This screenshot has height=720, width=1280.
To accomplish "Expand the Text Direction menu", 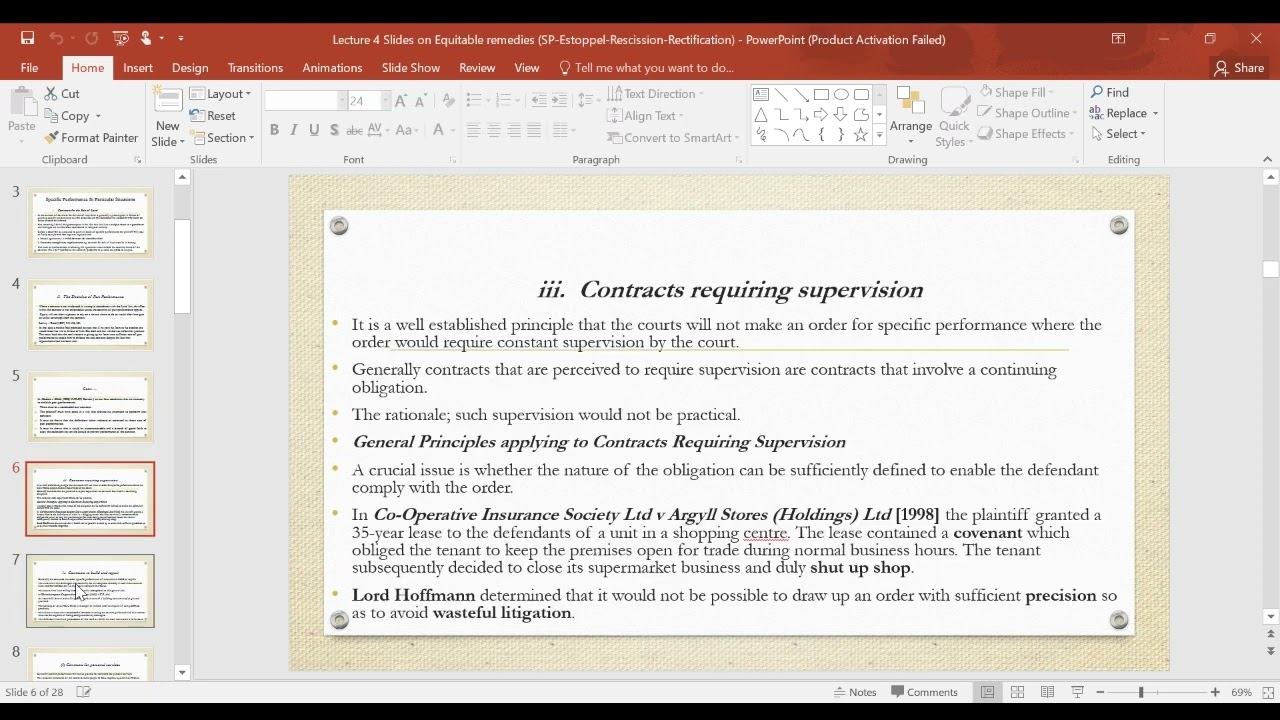I will coord(655,94).
